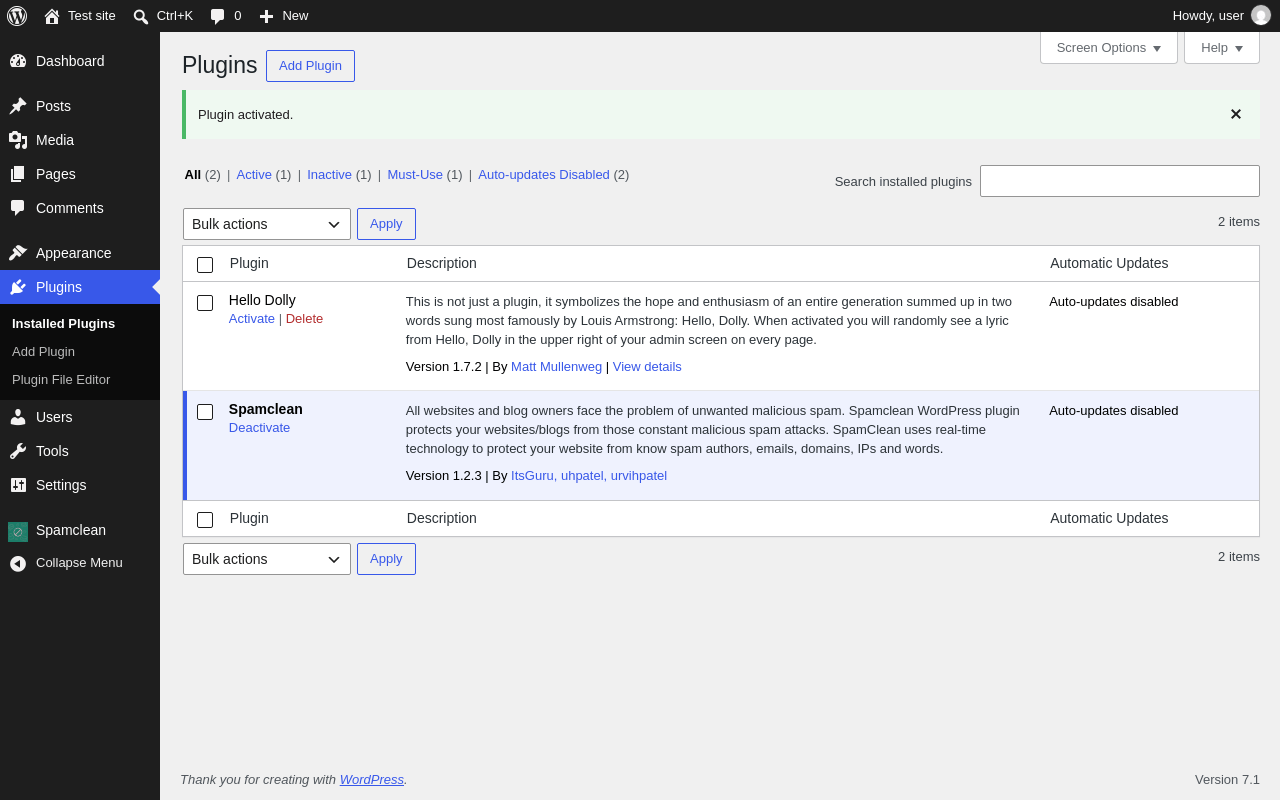Expand the Help tab dropdown

(1222, 47)
